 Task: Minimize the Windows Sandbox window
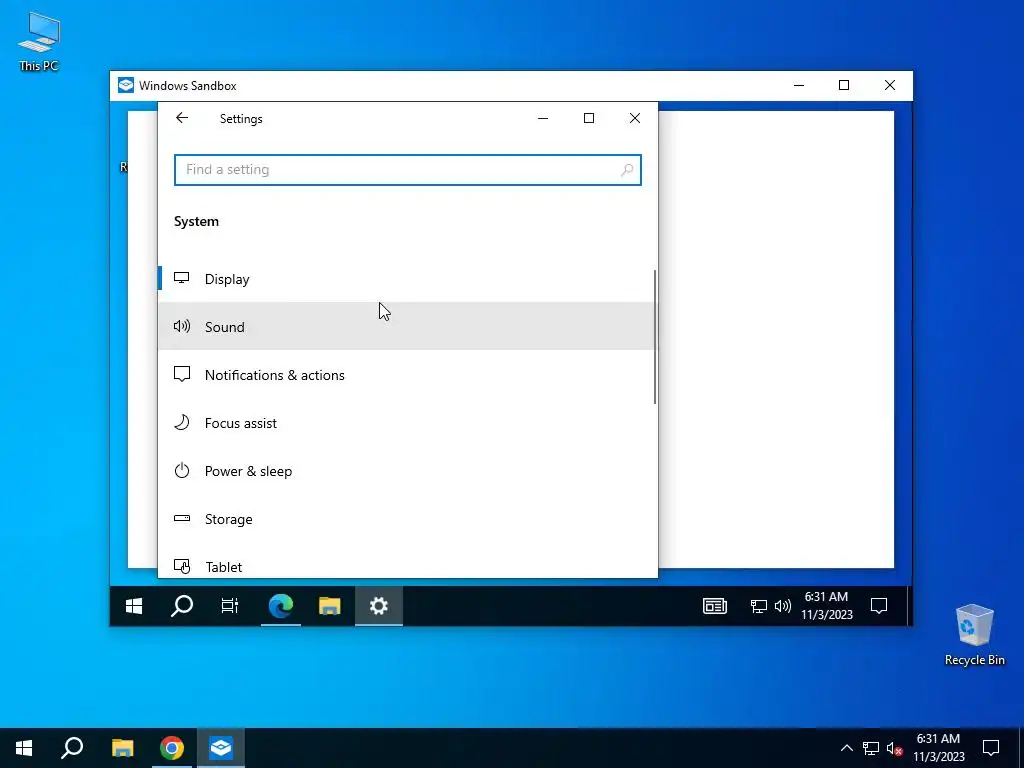point(799,86)
